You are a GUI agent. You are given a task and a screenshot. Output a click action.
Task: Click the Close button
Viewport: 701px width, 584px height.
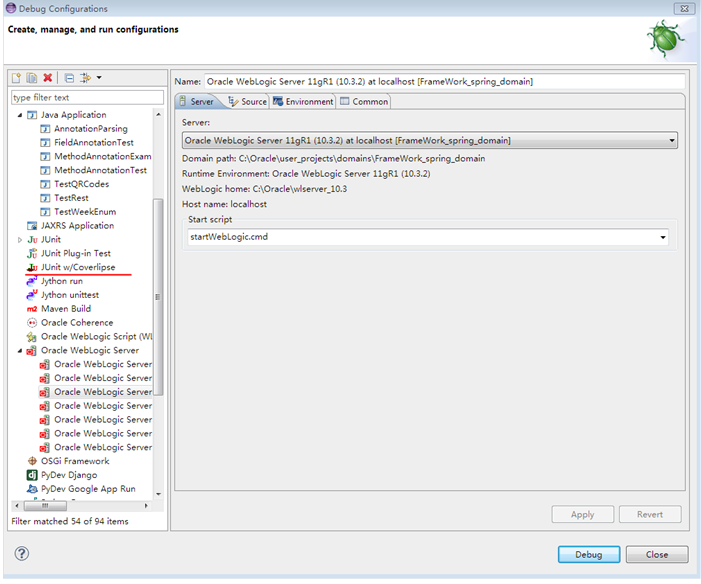coord(657,554)
